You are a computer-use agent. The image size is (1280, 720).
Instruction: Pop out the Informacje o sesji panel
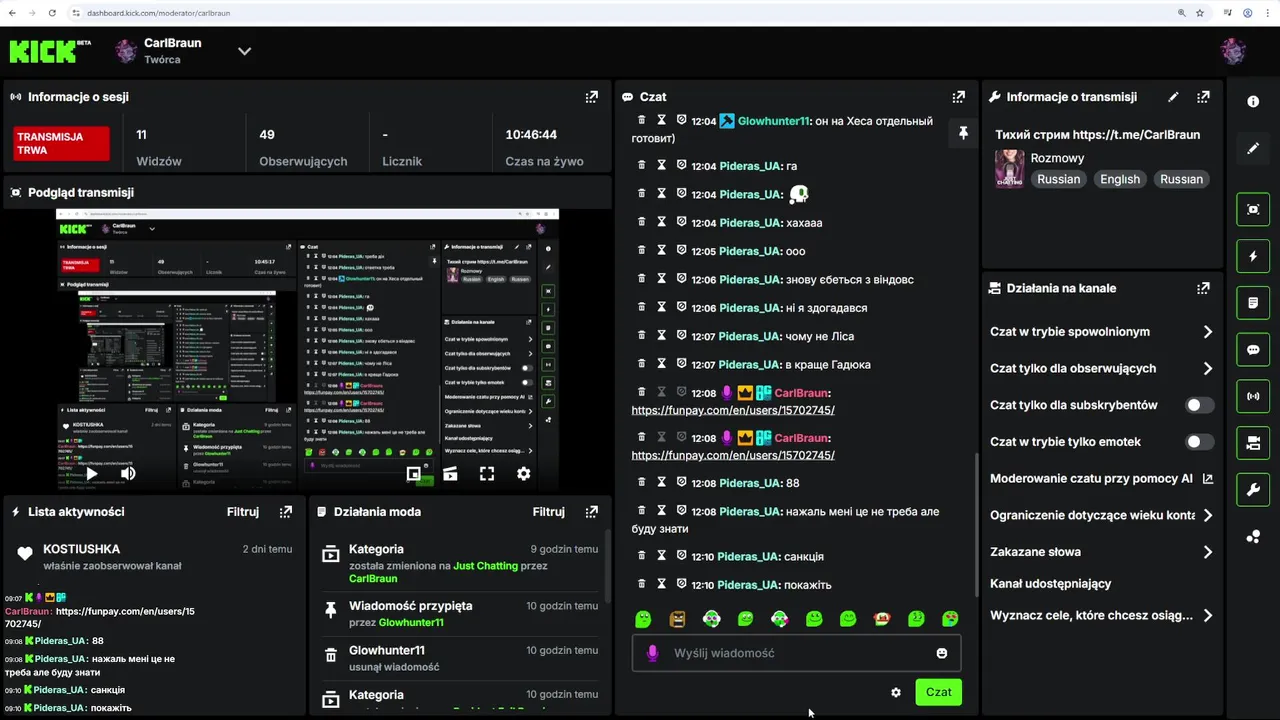[592, 97]
